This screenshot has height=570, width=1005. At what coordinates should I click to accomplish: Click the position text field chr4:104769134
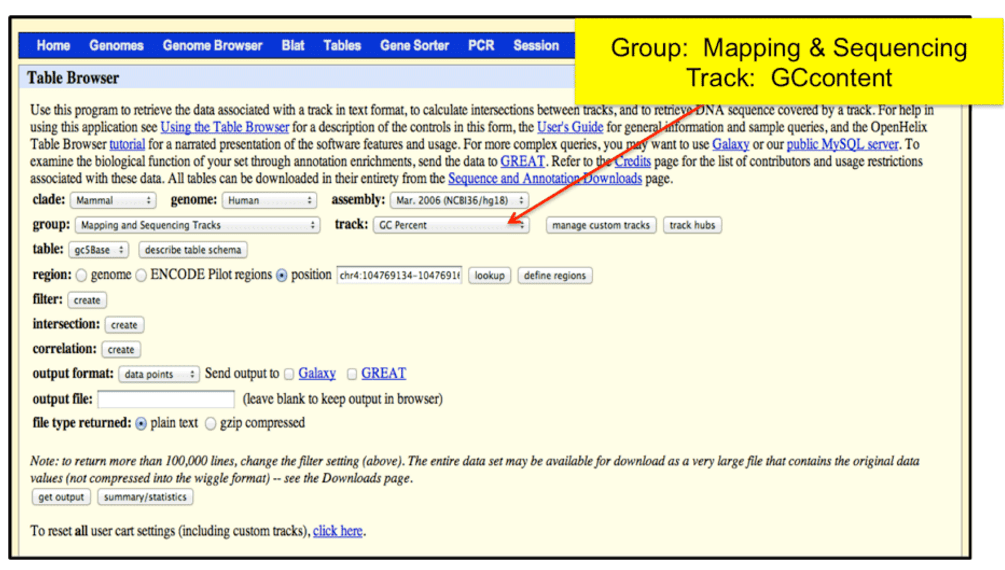pyautogui.click(x=399, y=275)
